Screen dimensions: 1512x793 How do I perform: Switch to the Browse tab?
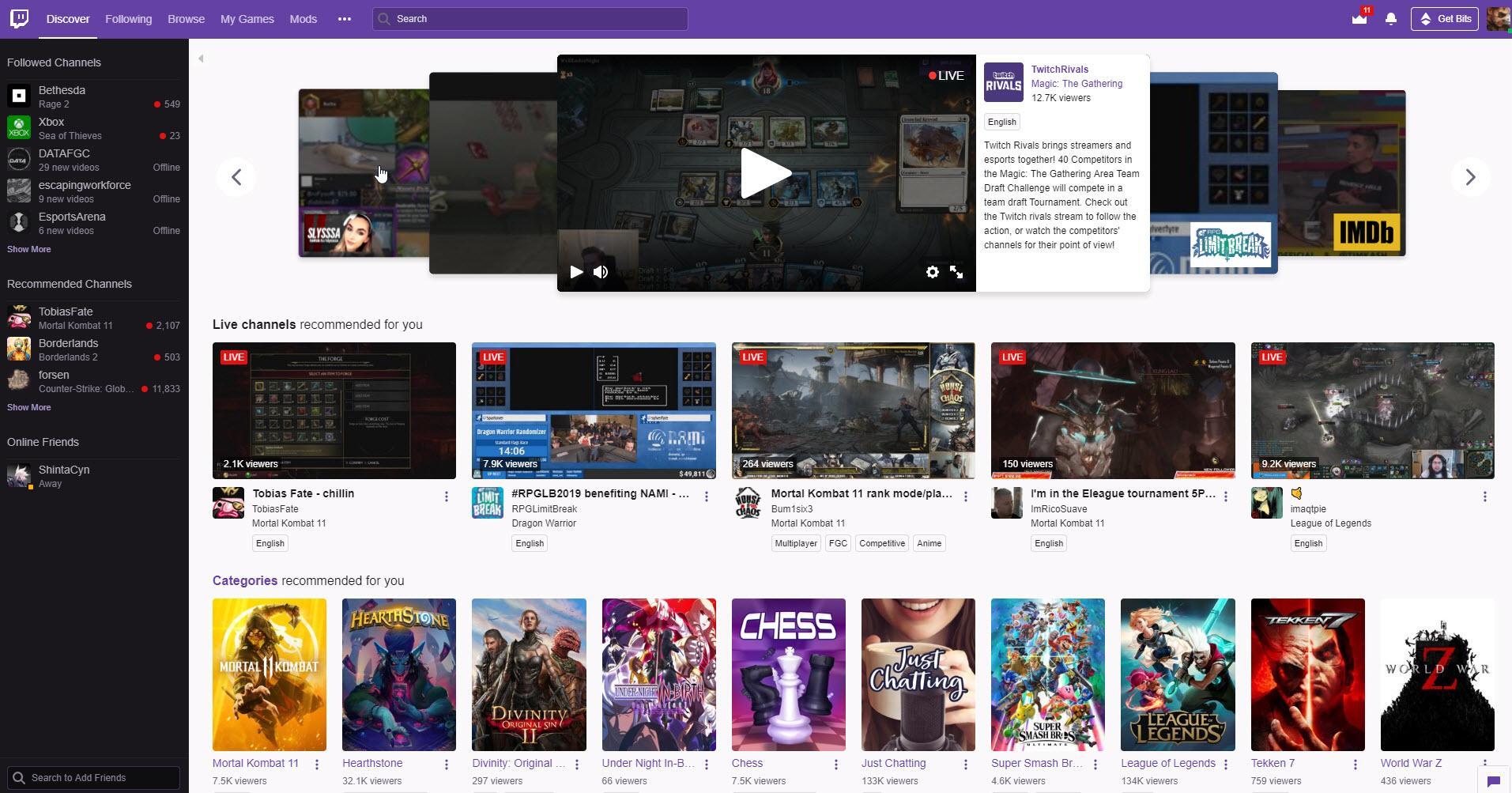[186, 19]
